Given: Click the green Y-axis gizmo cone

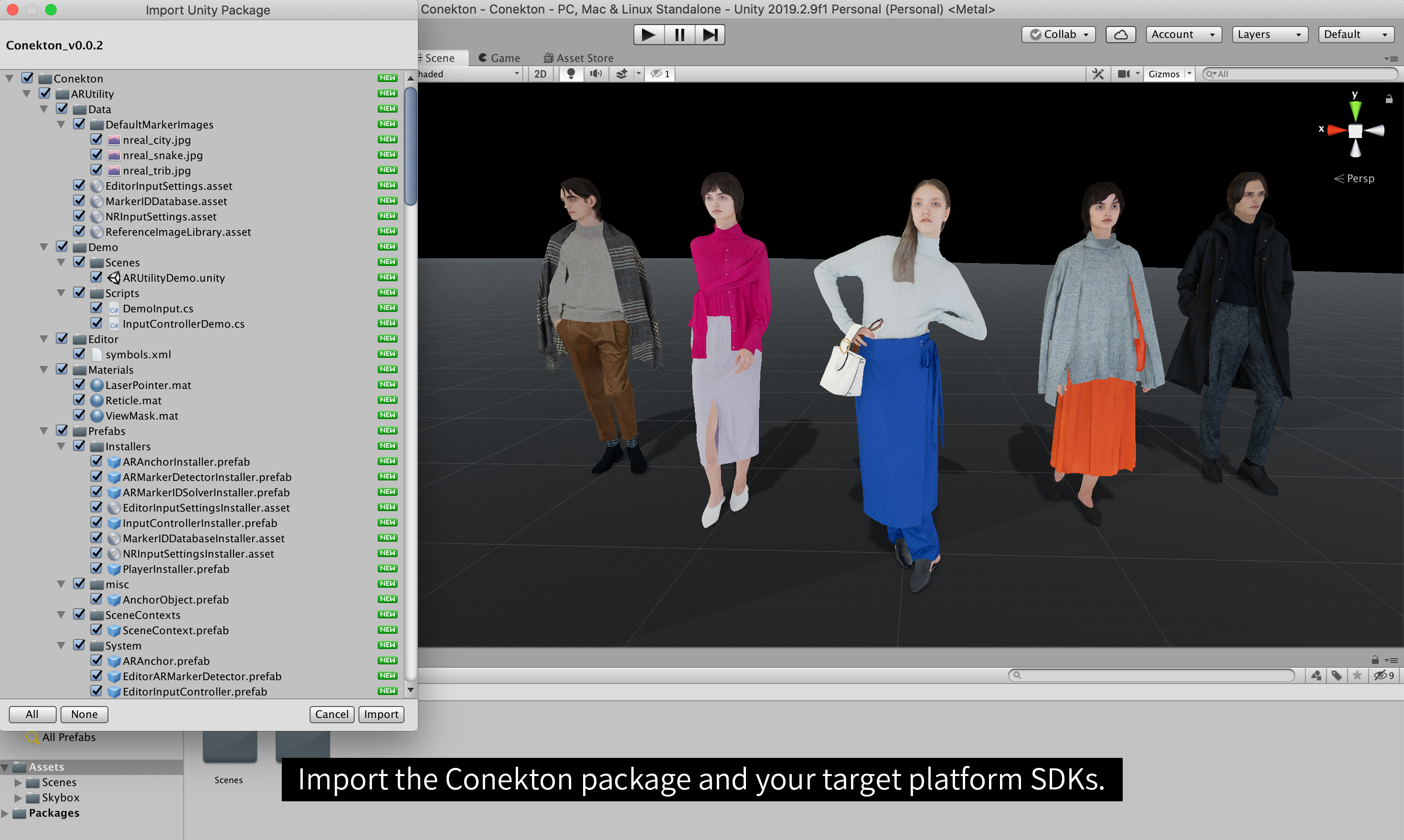Looking at the screenshot, I should coord(1355,110).
